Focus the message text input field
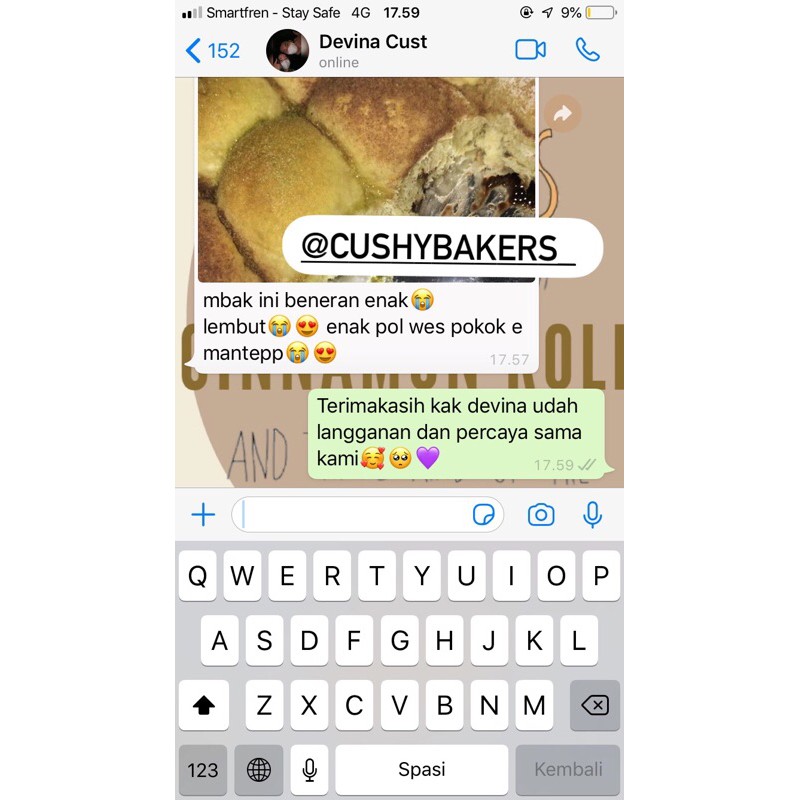The height and width of the screenshot is (800, 800). pyautogui.click(x=367, y=514)
